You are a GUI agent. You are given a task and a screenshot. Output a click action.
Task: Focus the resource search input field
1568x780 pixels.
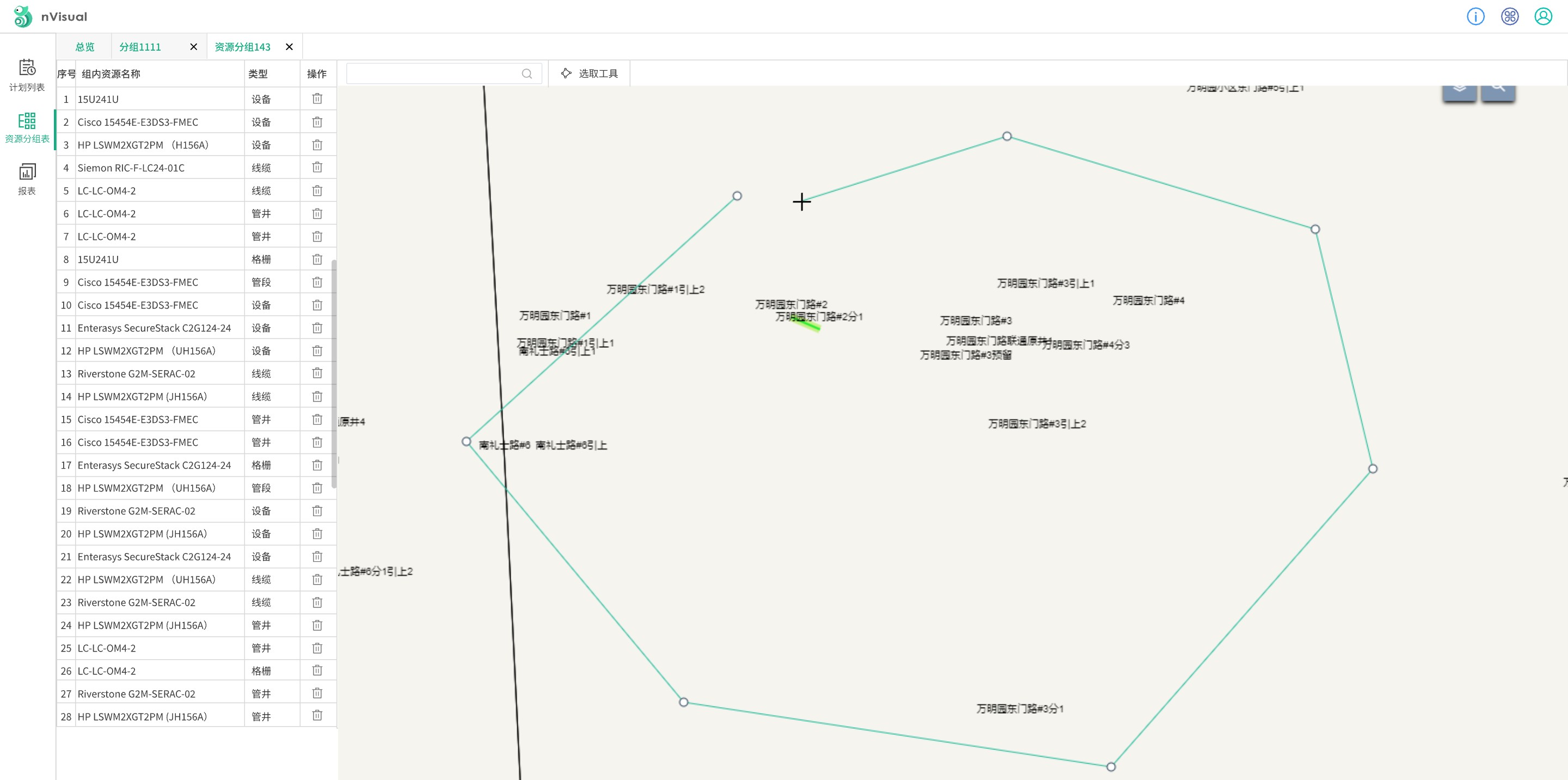point(433,73)
